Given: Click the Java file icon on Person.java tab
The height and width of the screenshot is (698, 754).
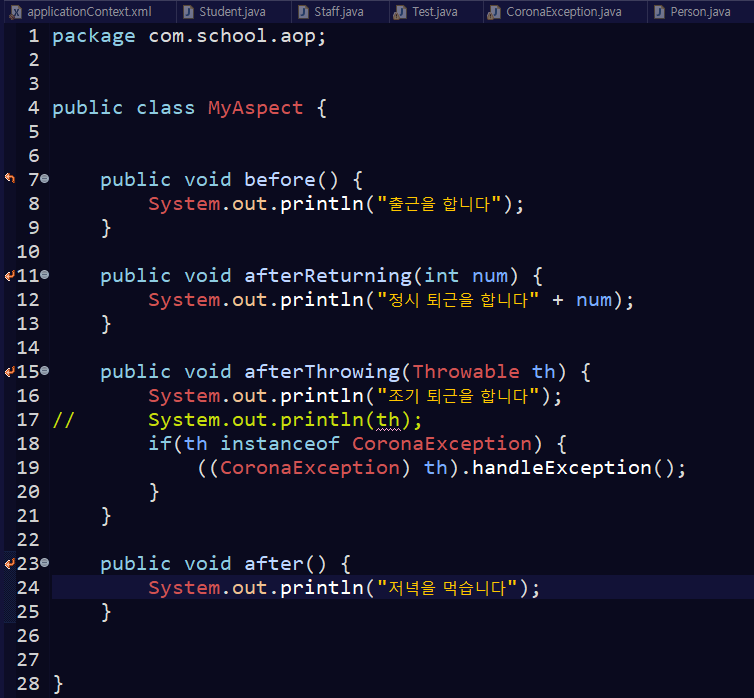Looking at the screenshot, I should pos(659,12).
